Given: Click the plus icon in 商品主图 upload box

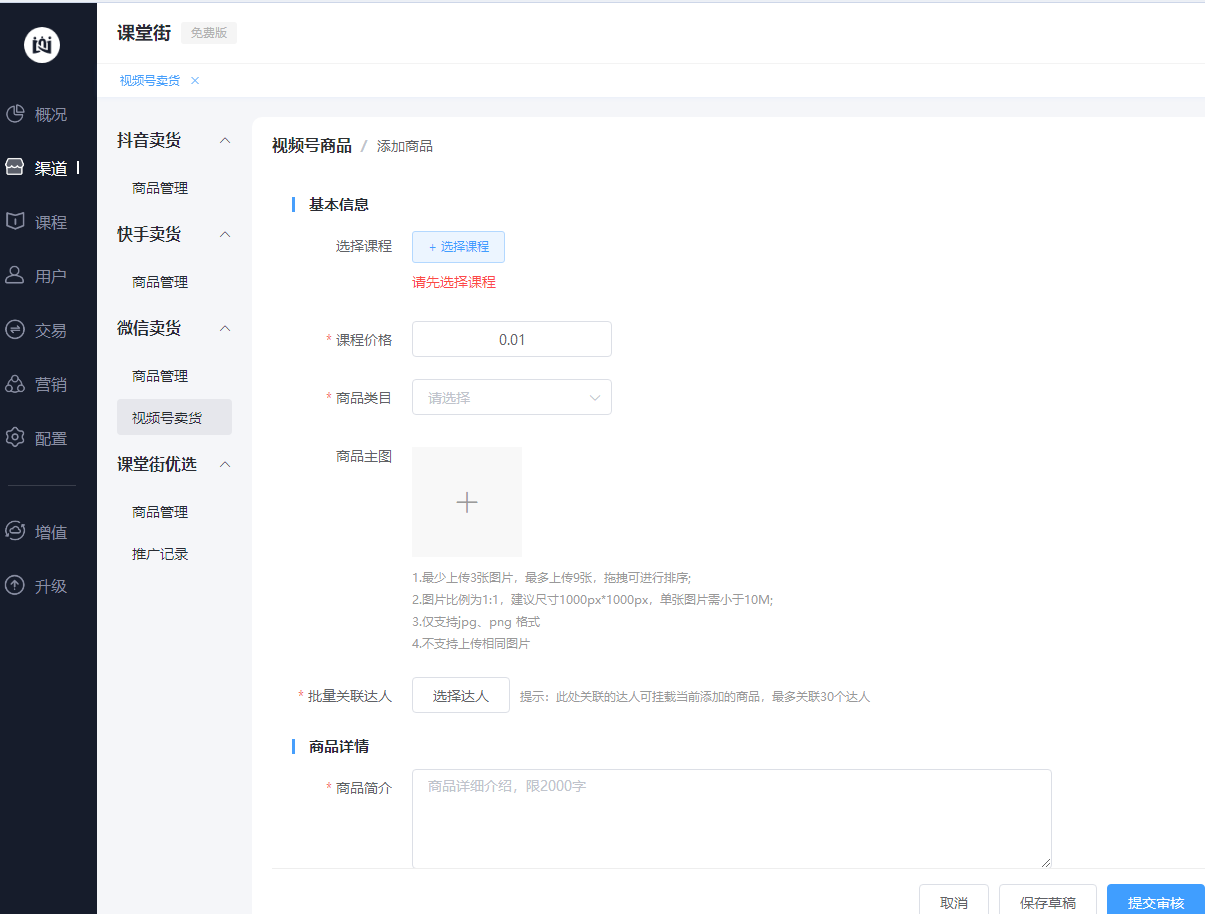Looking at the screenshot, I should click(x=467, y=502).
